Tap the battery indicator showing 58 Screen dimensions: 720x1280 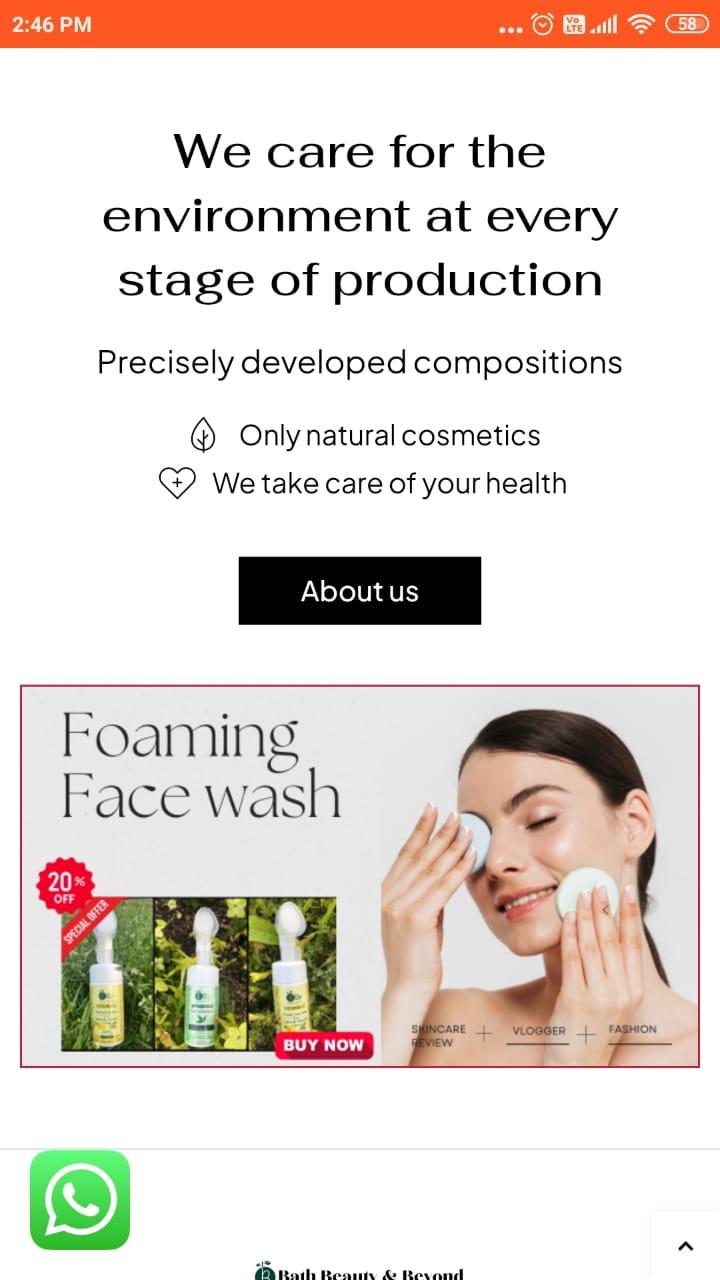pyautogui.click(x=687, y=24)
